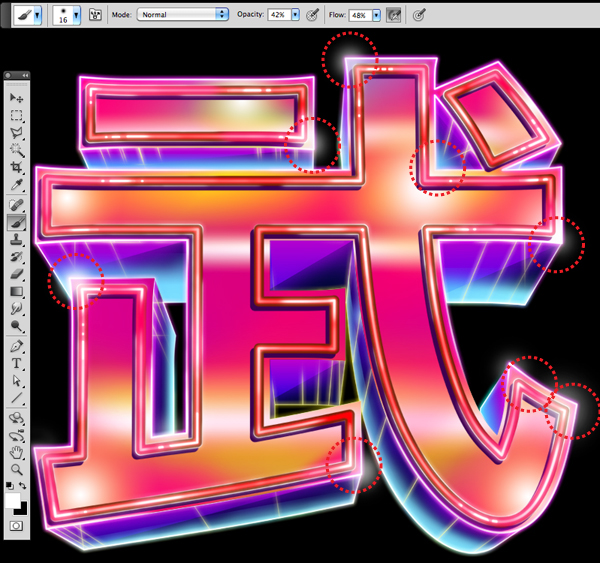This screenshot has width=600, height=563.
Task: Close the toolbox panel
Action: click(8, 75)
